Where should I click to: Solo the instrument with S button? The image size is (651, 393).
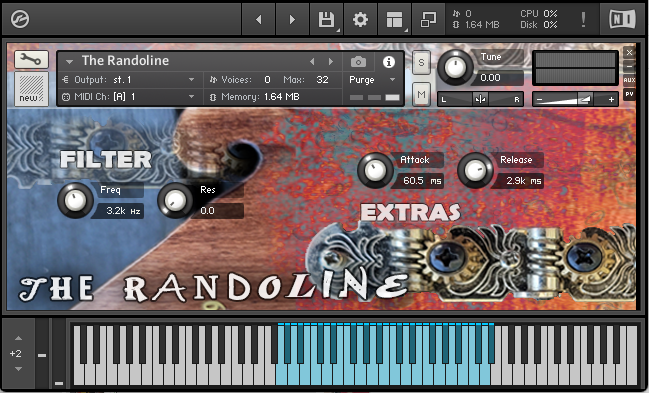point(421,63)
